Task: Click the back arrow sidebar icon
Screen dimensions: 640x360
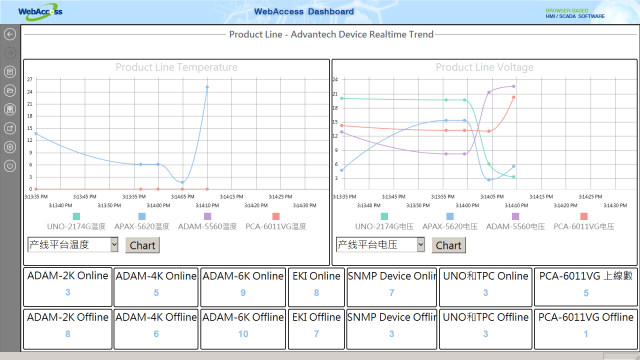Action: (x=10, y=34)
